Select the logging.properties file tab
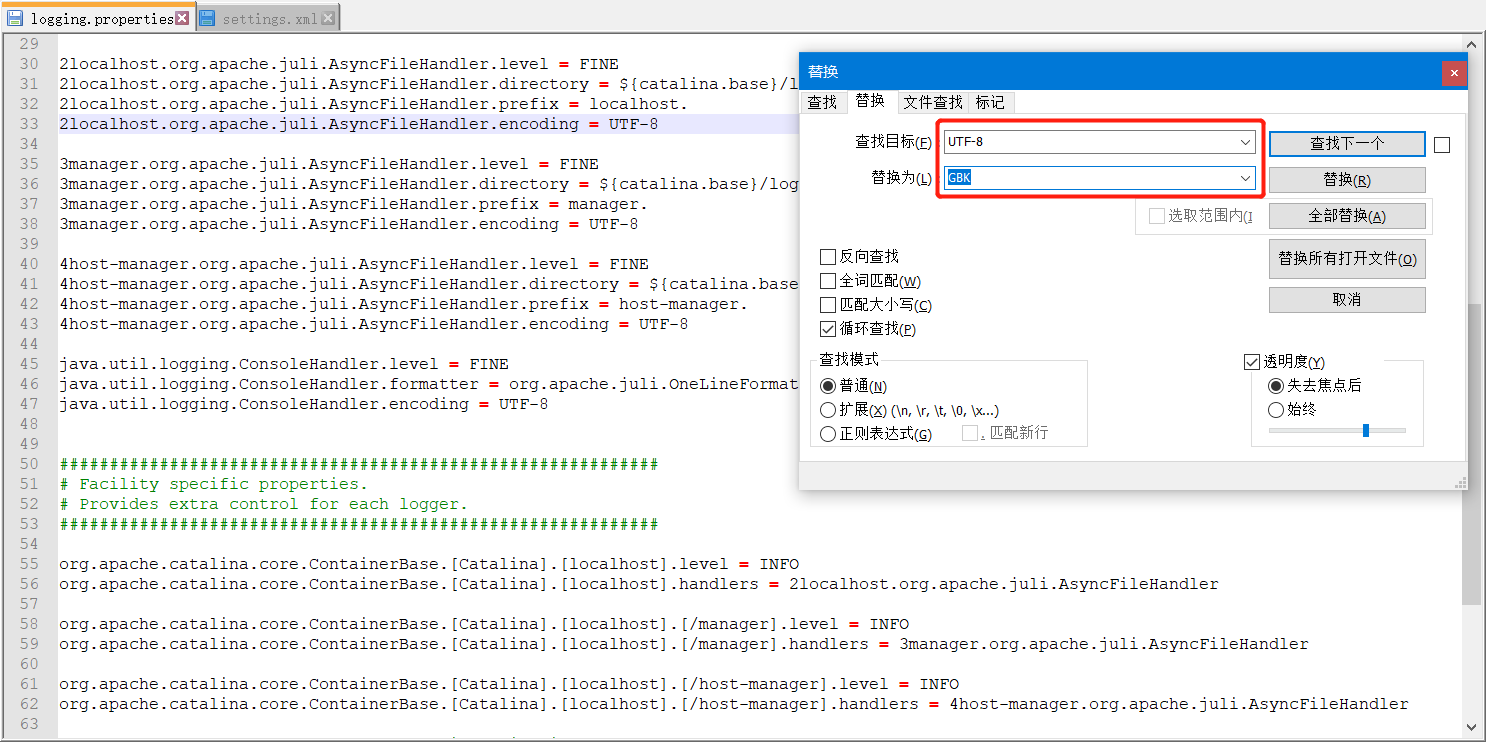Screen dimensions: 1486x742 [x=98, y=18]
